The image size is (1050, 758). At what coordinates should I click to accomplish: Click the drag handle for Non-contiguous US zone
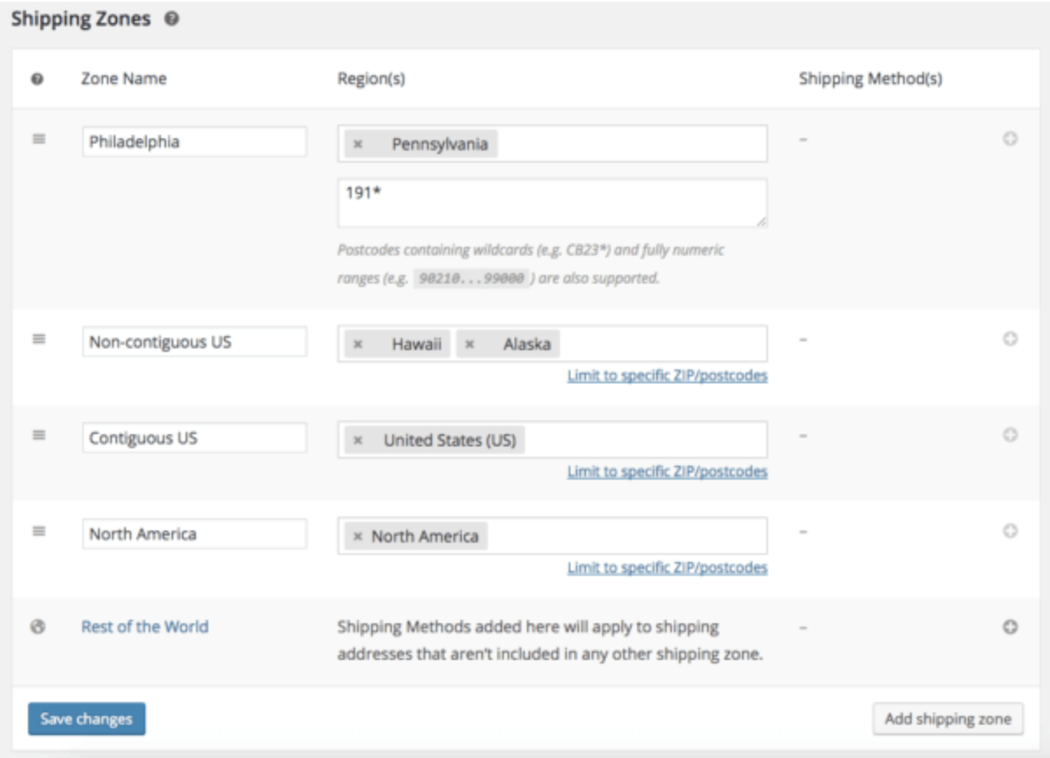tap(39, 339)
